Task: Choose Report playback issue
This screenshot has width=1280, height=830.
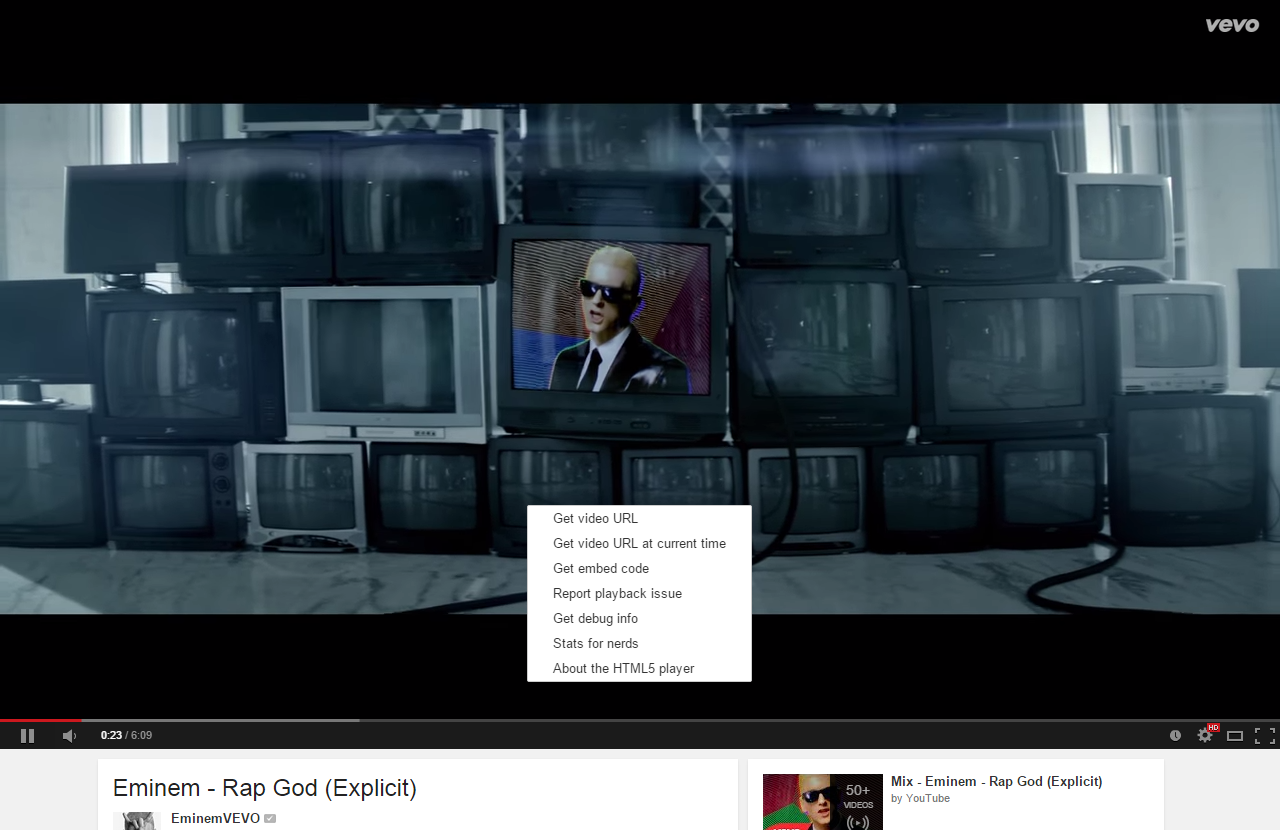Action: 640,593
